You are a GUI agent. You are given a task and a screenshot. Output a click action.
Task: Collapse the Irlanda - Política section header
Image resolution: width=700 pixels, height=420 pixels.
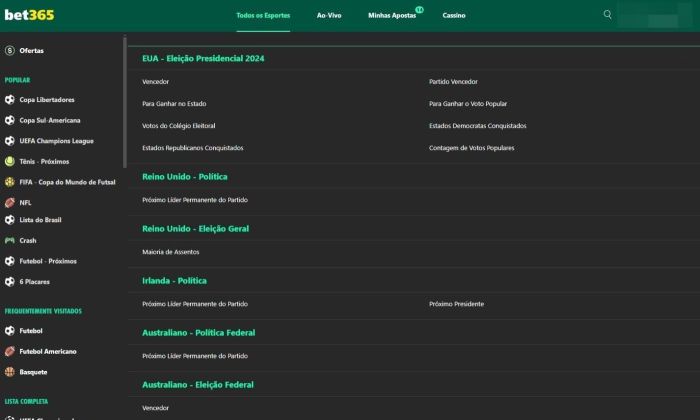175,281
